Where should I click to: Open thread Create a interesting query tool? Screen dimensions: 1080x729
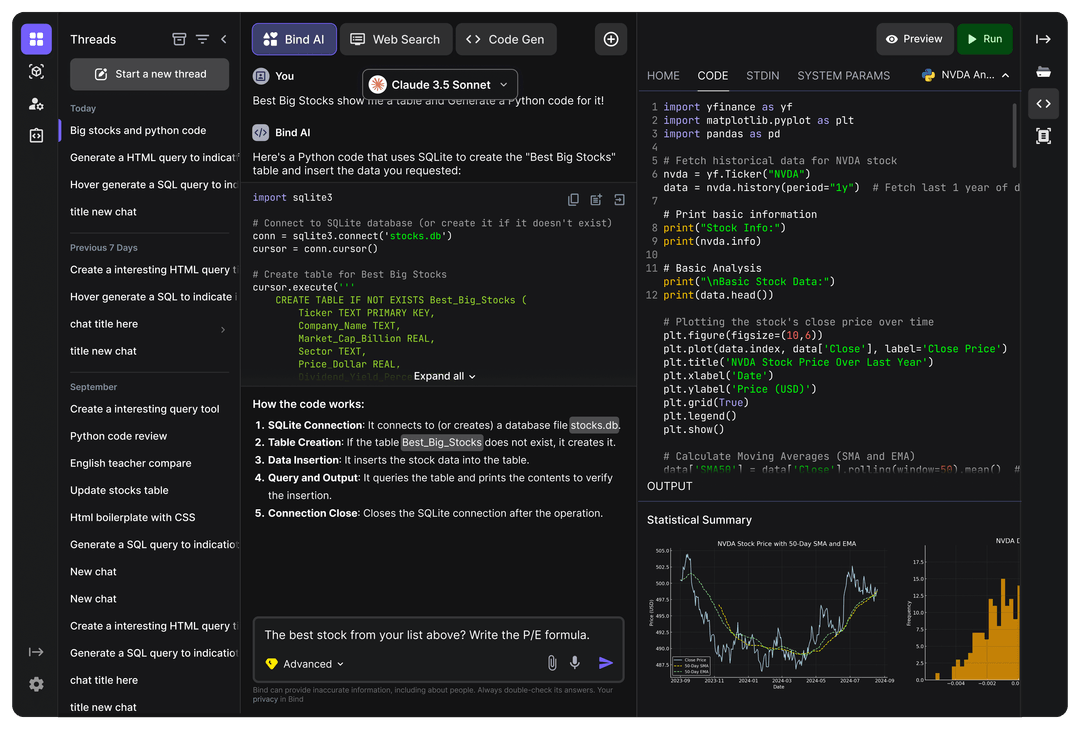[145, 409]
